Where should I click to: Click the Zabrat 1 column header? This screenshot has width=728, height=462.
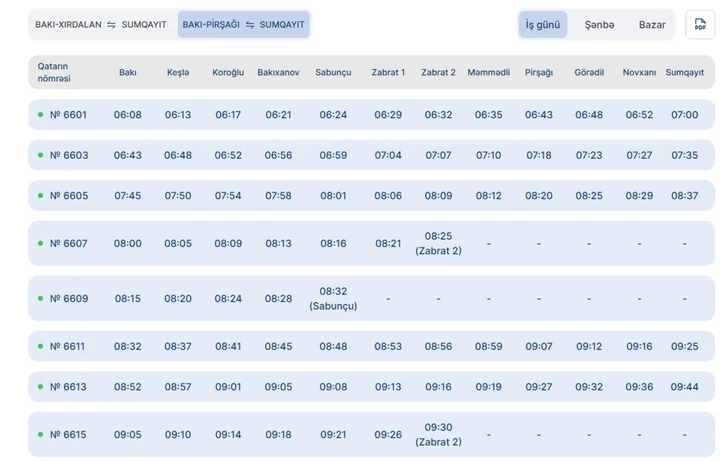pos(388,72)
